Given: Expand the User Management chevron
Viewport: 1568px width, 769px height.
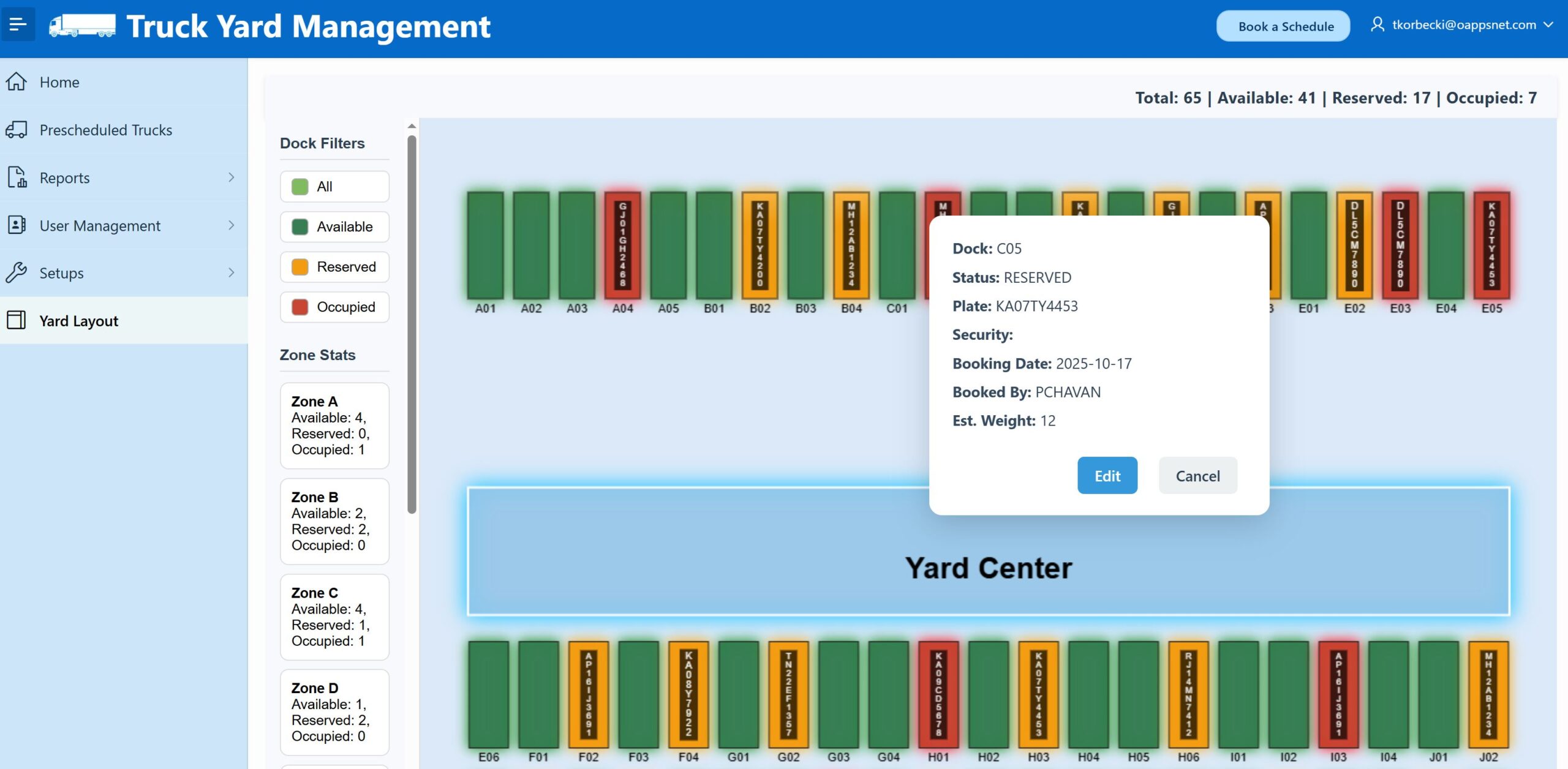Looking at the screenshot, I should pyautogui.click(x=231, y=225).
